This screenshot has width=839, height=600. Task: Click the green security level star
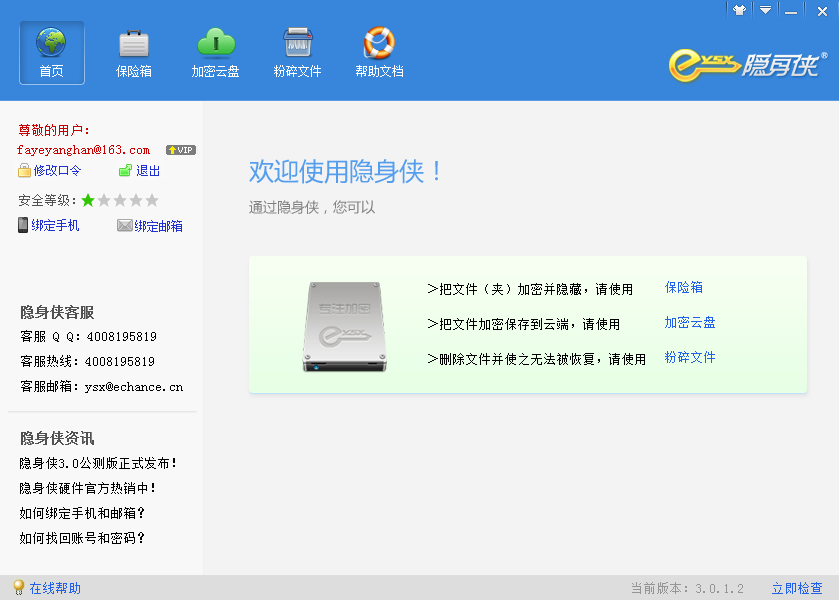[x=88, y=200]
